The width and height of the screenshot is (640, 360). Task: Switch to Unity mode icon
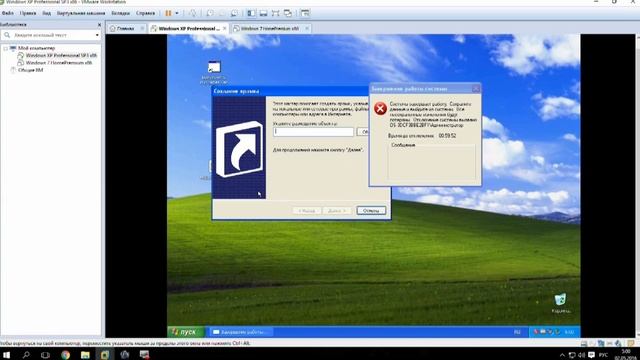coord(288,13)
